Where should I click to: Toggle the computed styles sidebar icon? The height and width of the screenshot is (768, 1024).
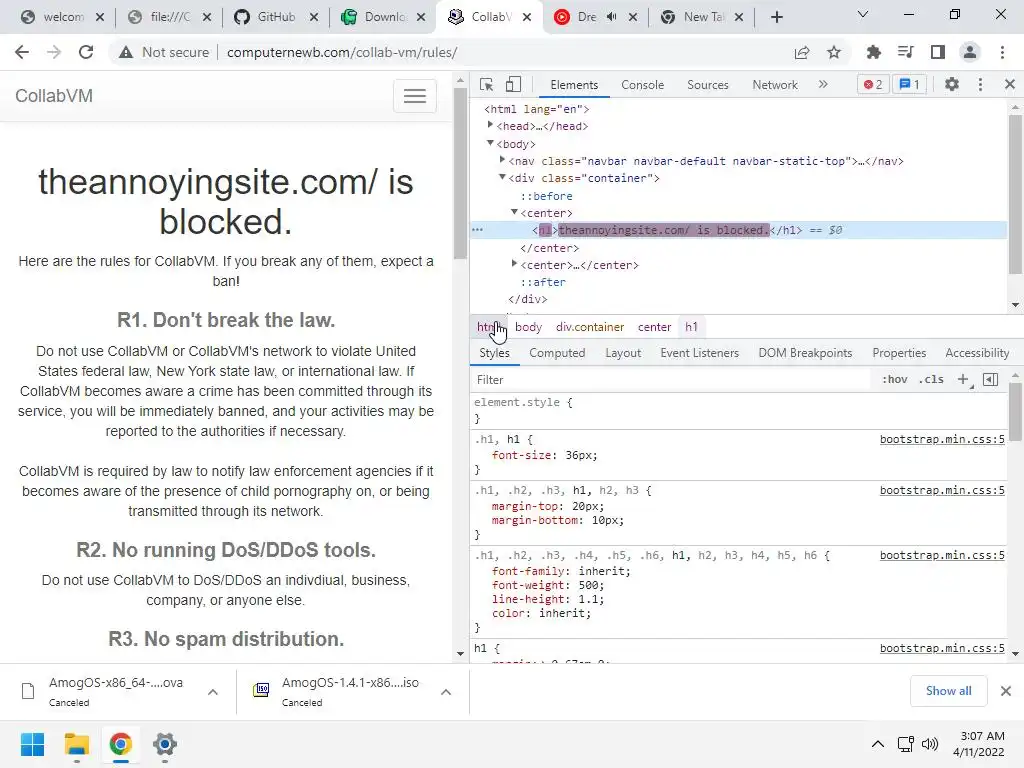(x=990, y=379)
